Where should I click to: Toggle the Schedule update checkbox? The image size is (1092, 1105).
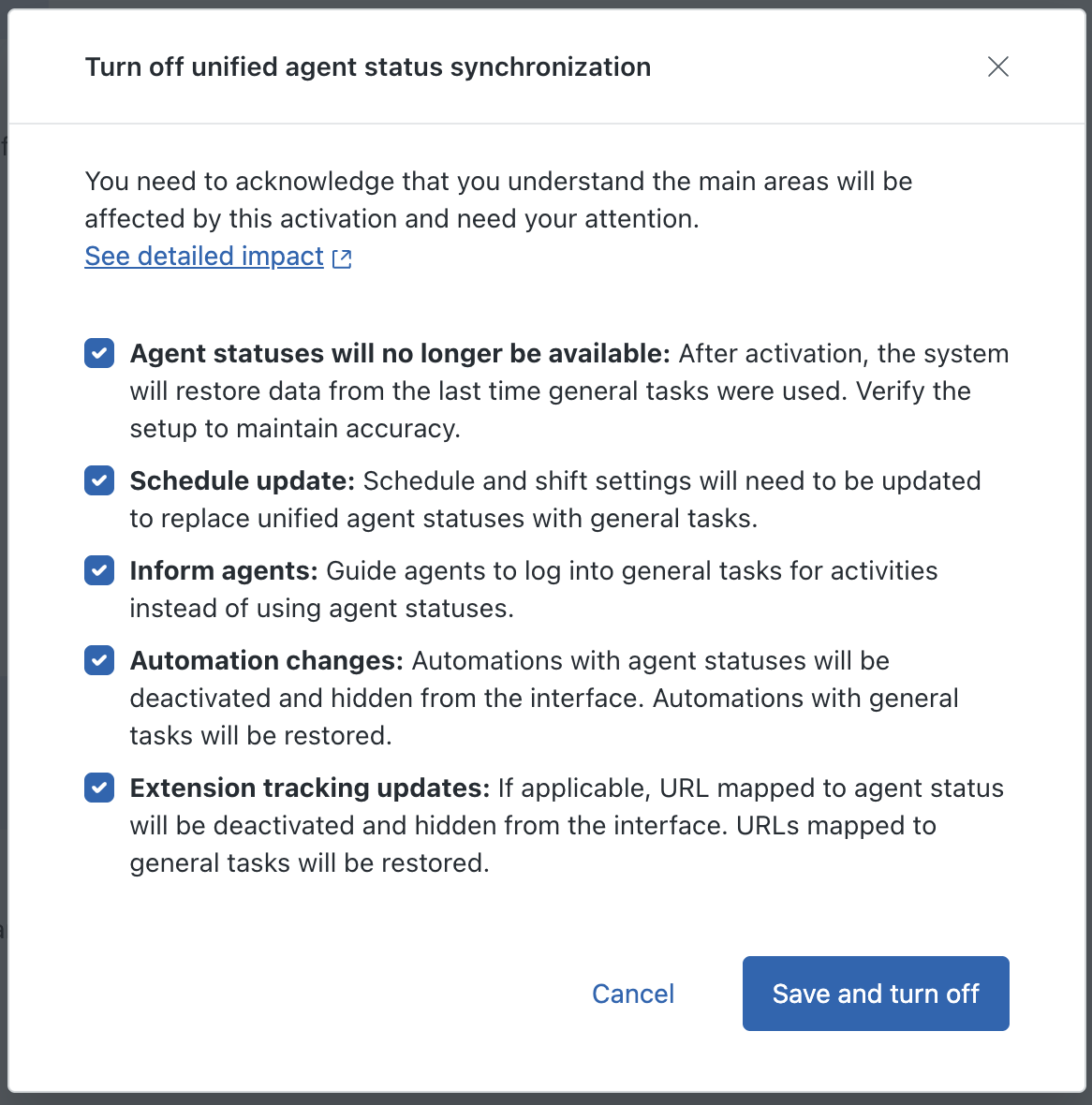99,481
